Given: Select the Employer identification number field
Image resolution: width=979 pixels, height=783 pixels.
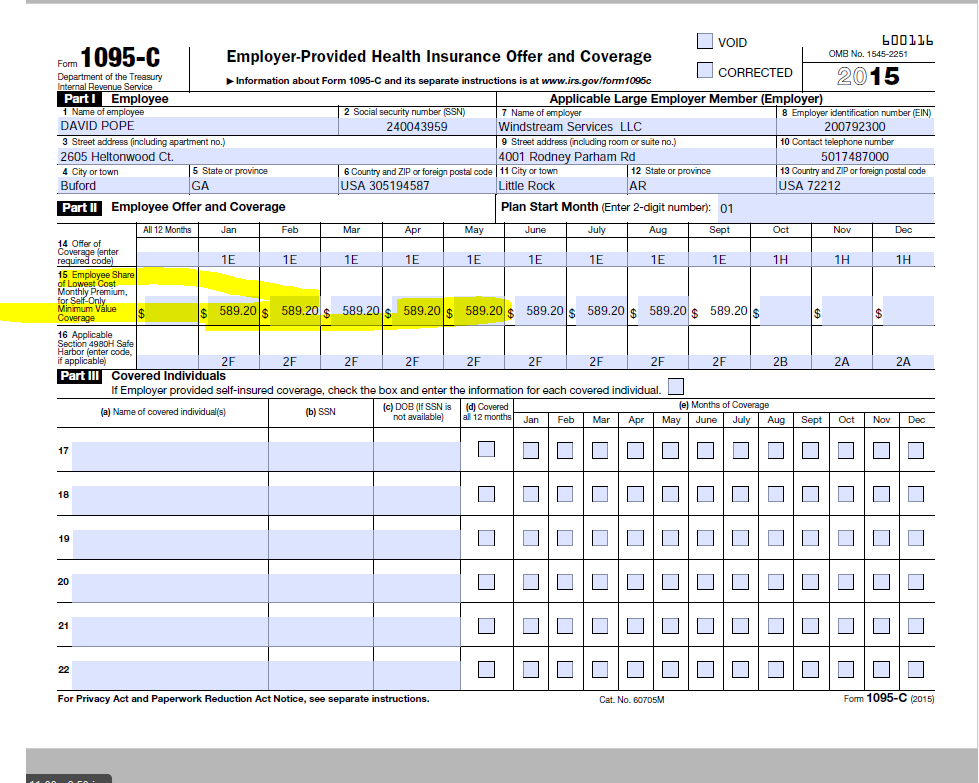Looking at the screenshot, I should (x=855, y=127).
